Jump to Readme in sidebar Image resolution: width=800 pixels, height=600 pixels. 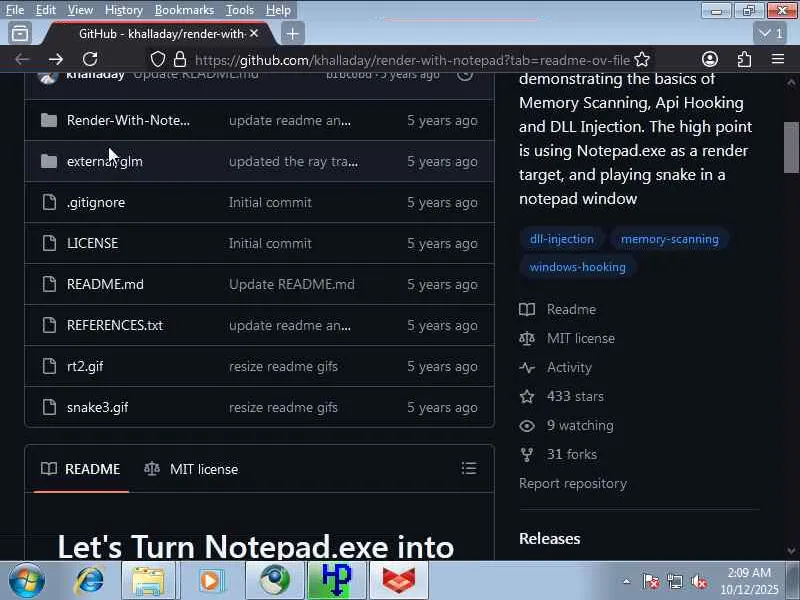click(x=558, y=309)
